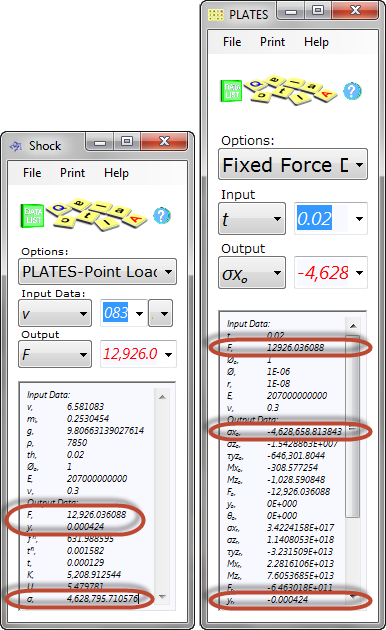The height and width of the screenshot is (630, 386).
Task: Open File menu in Shock window
Action: pyautogui.click(x=32, y=173)
